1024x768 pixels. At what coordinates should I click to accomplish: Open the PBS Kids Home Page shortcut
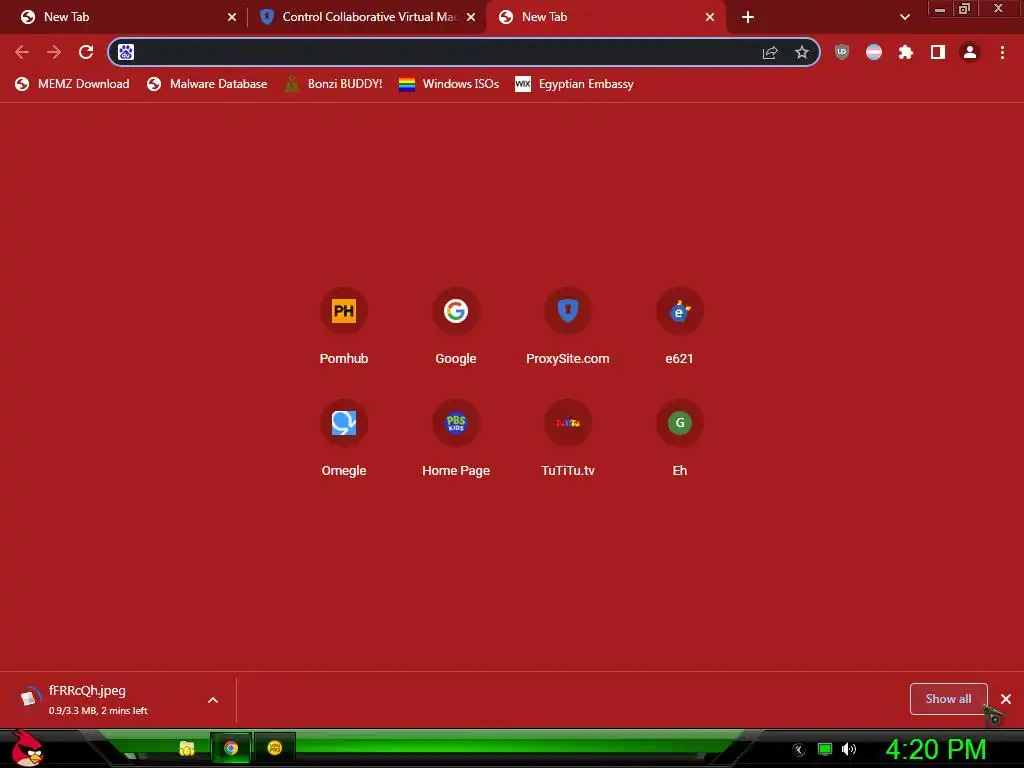(456, 439)
